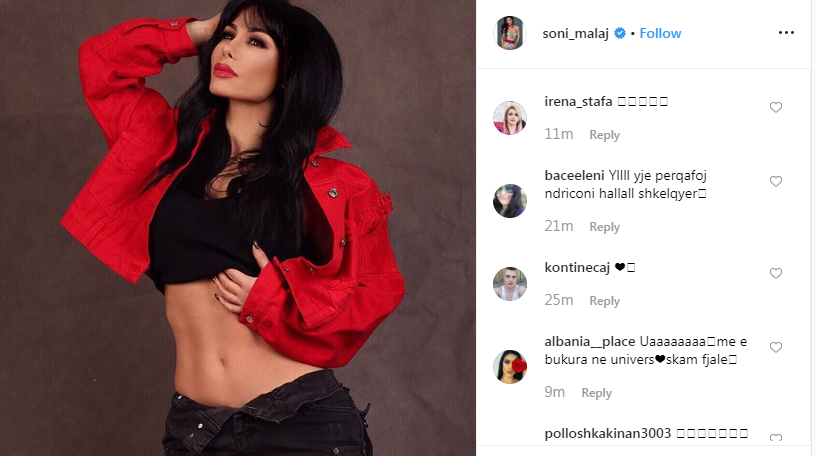Like polloshkakinan3003's comment heart icon
The height and width of the screenshot is (456, 816).
coord(775,438)
